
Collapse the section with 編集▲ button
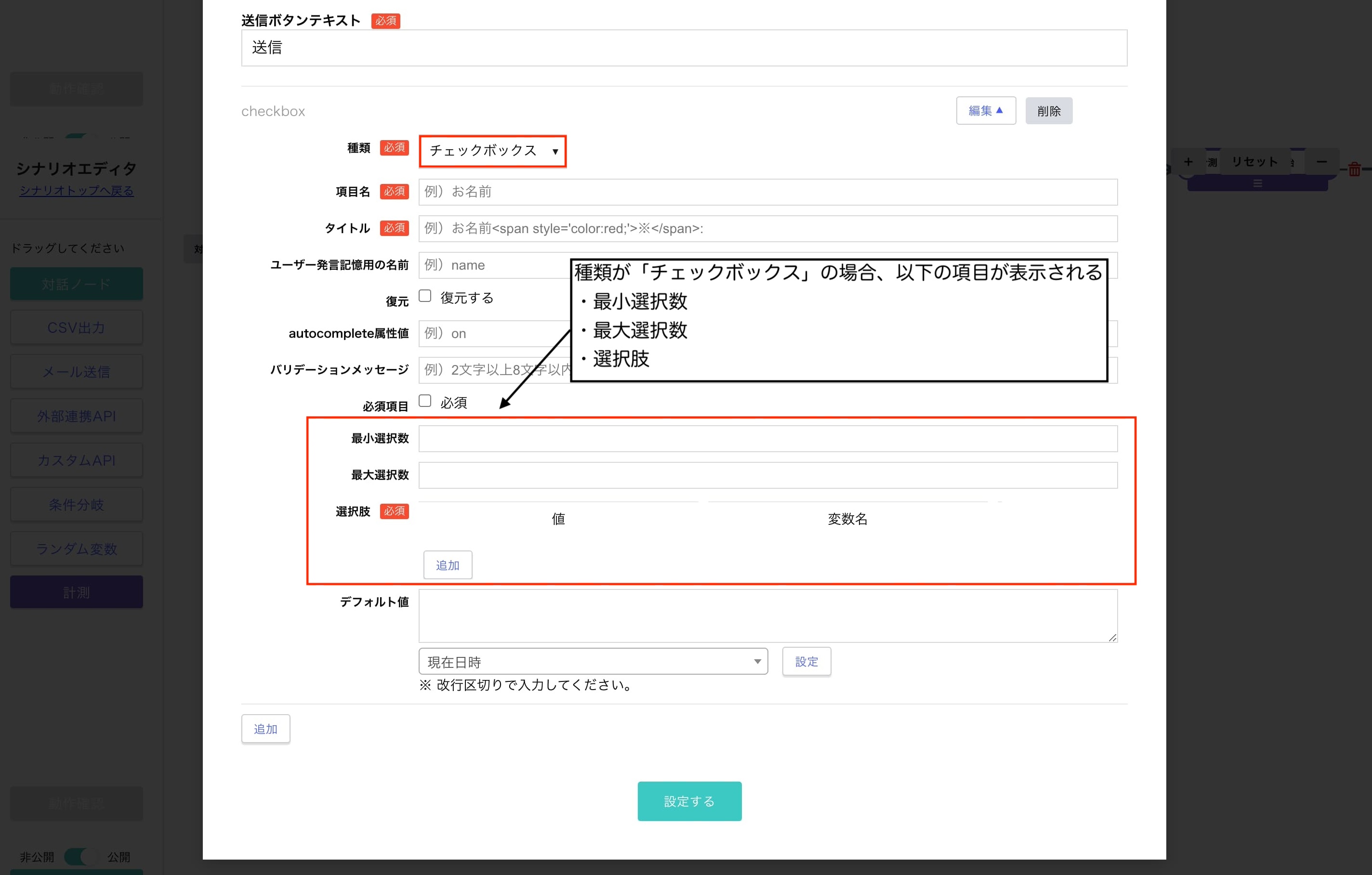(986, 110)
